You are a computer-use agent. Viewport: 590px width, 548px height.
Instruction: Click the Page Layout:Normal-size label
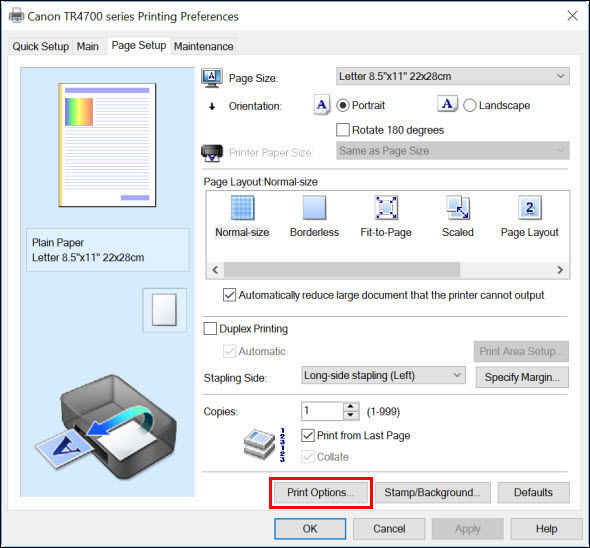pos(260,182)
